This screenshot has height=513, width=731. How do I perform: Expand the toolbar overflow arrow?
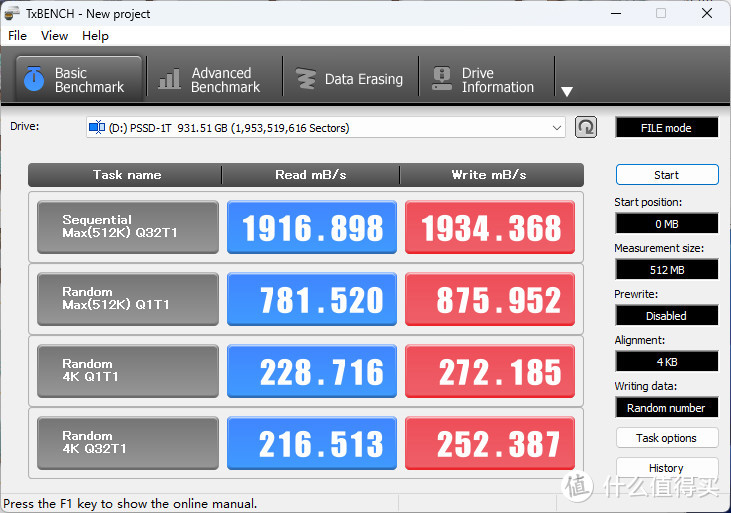click(x=567, y=91)
